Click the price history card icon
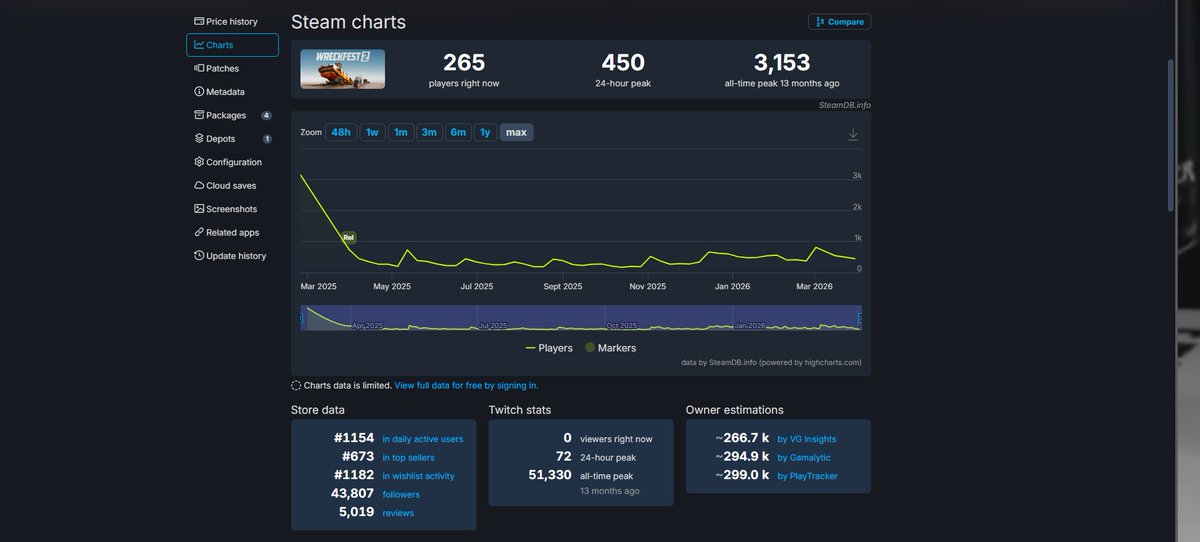The image size is (1200, 542). click(199, 21)
